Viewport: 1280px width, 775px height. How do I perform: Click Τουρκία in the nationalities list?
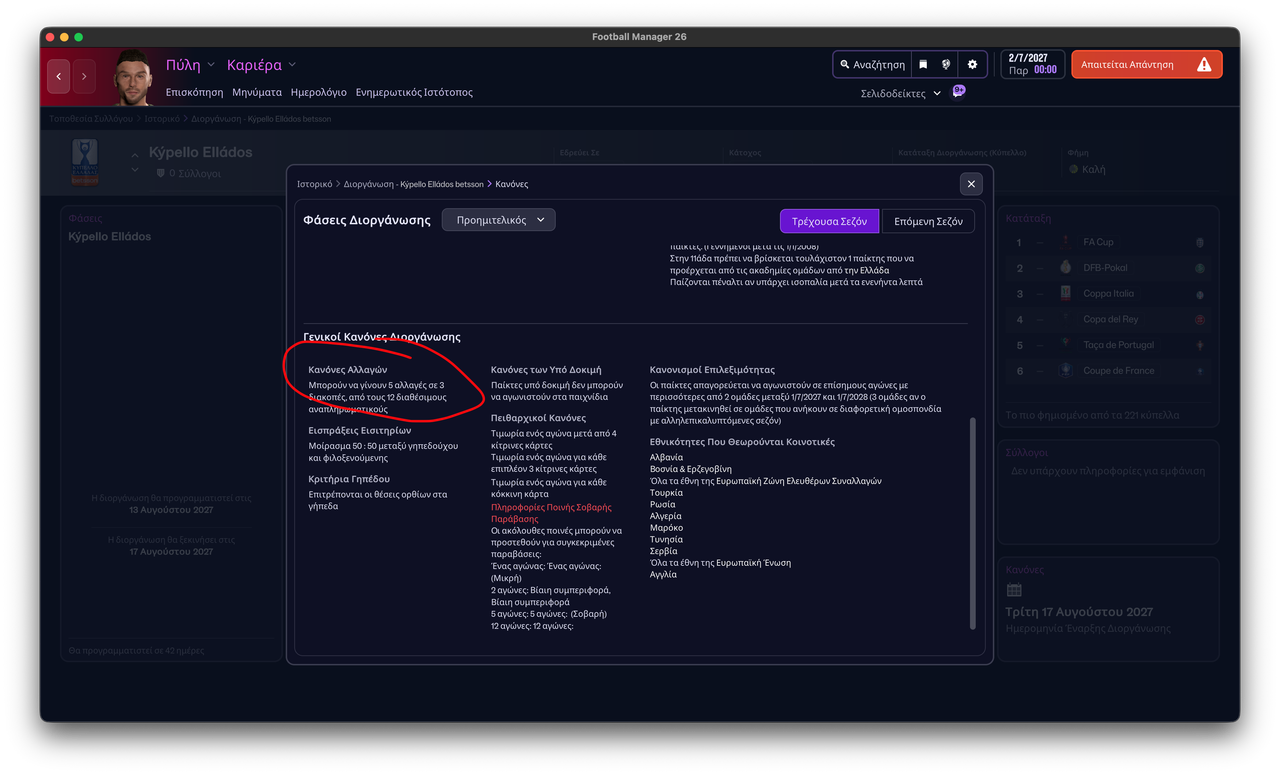coord(666,492)
